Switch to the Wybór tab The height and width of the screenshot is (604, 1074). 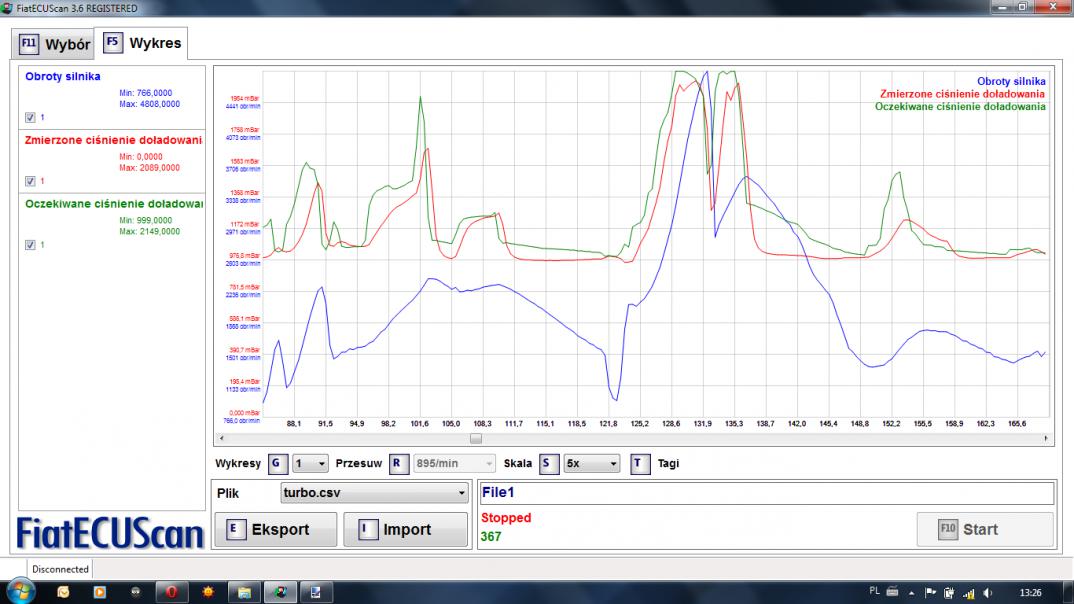(55, 44)
